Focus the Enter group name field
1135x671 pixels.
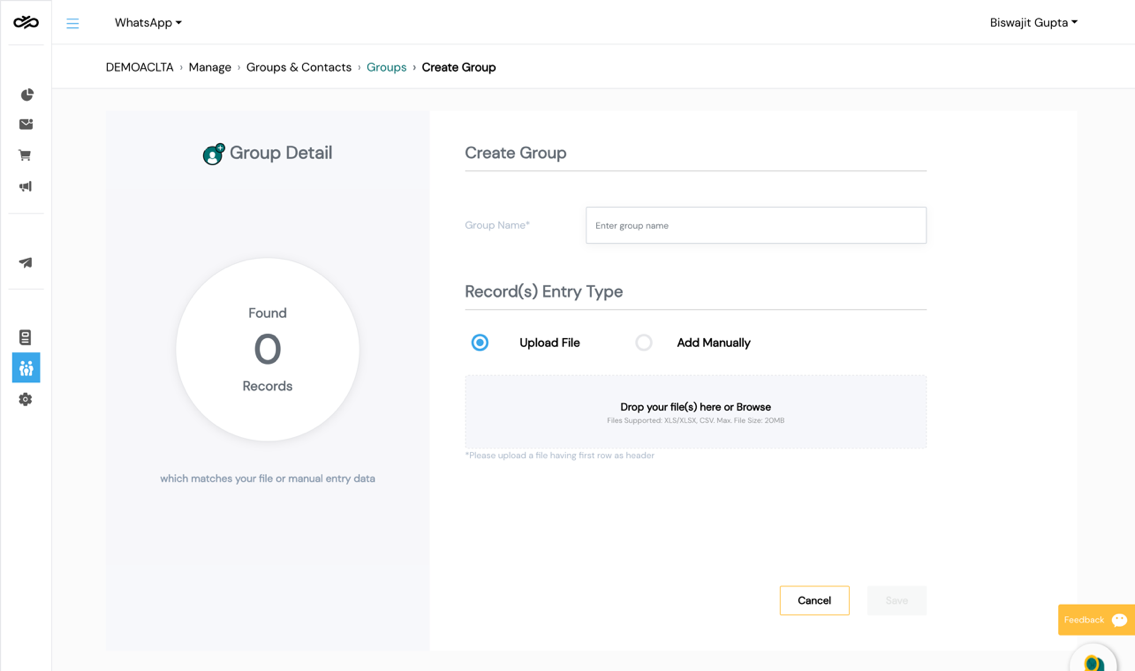756,225
